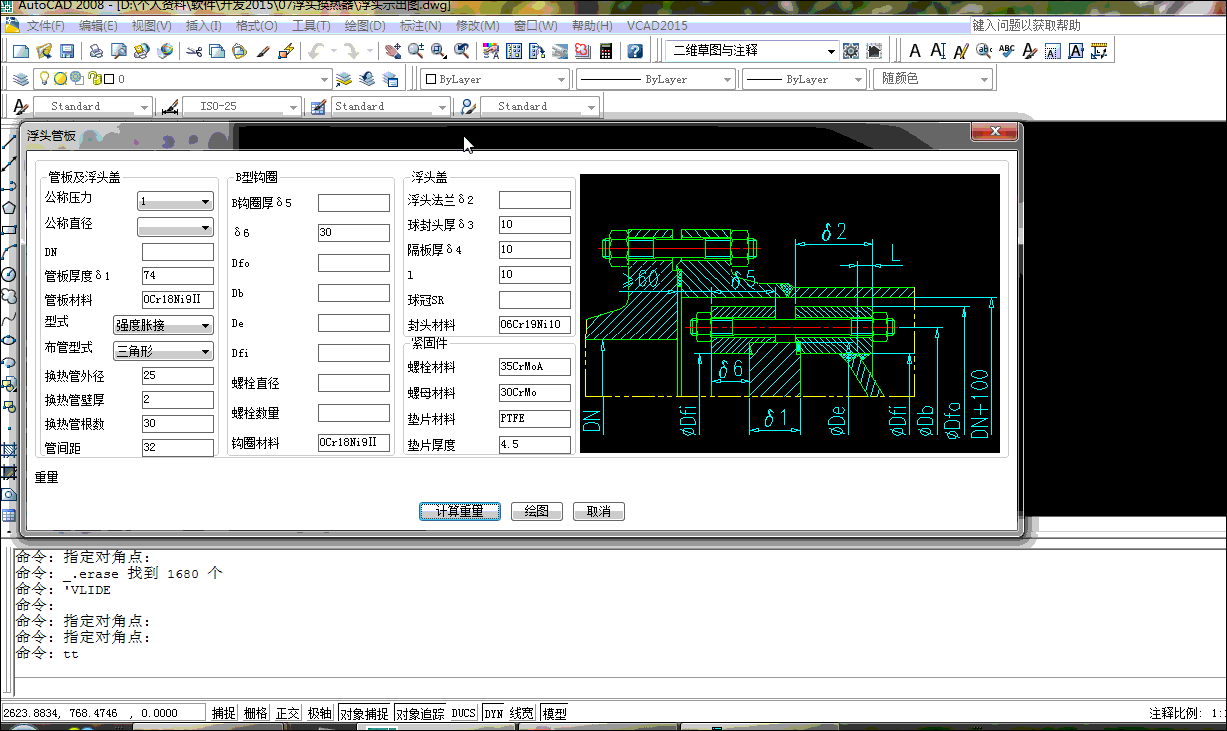Click the 取消 button in the dialog

[598, 511]
